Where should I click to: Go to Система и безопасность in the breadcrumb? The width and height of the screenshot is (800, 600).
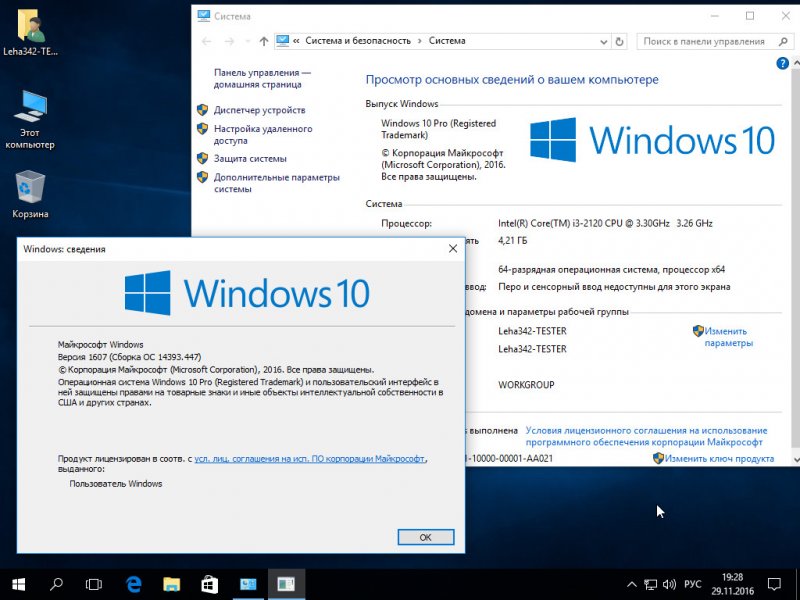point(358,41)
